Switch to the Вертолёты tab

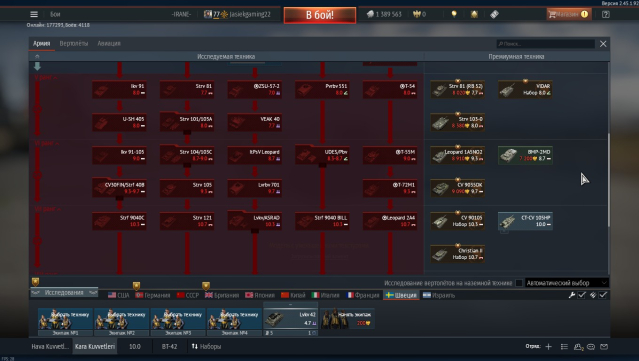pos(74,43)
